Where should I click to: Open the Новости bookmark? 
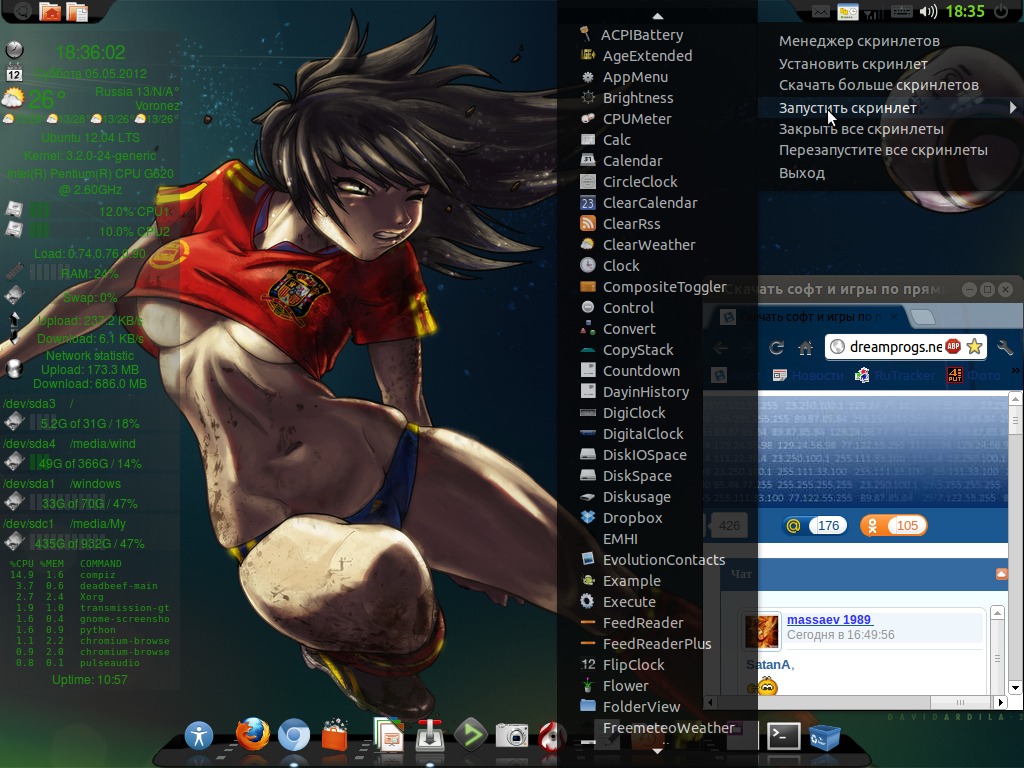(808, 376)
